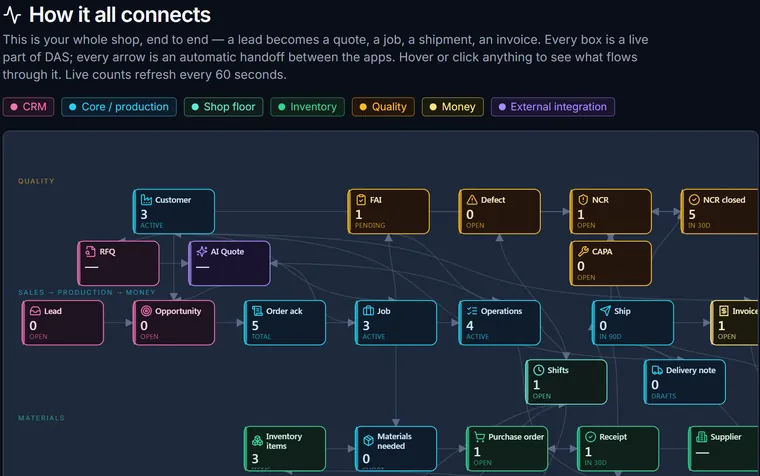Click the Customer node factory icon
Image resolution: width=760 pixels, height=476 pixels.
click(146, 200)
